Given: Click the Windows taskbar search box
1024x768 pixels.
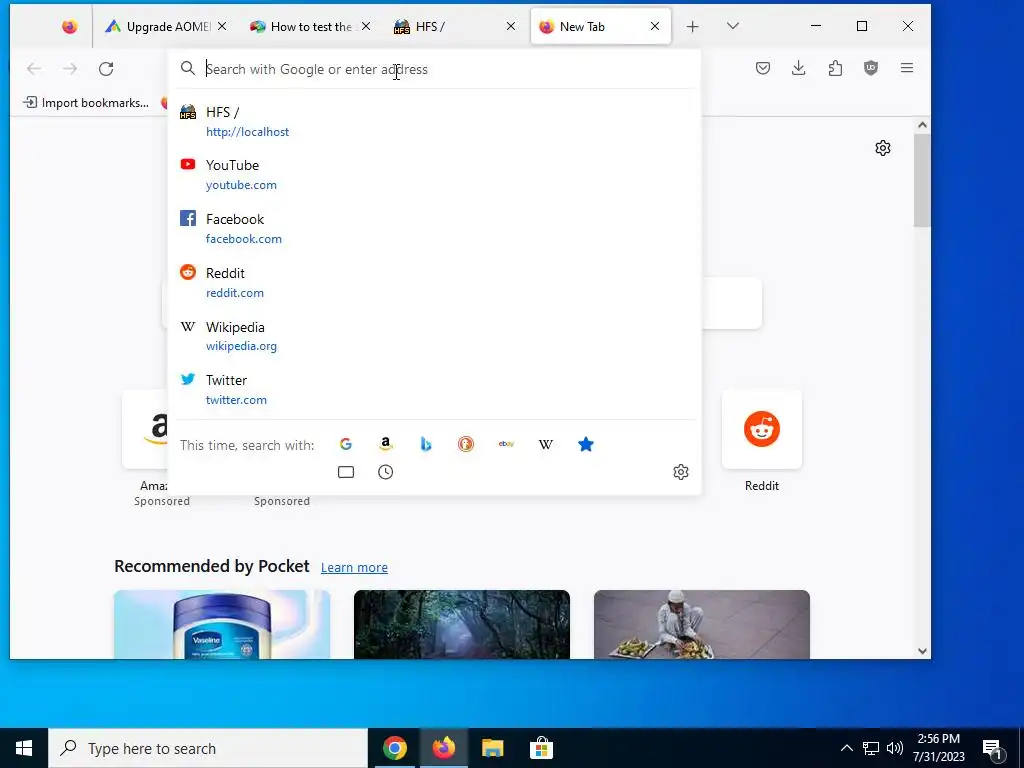Looking at the screenshot, I should click(x=208, y=748).
